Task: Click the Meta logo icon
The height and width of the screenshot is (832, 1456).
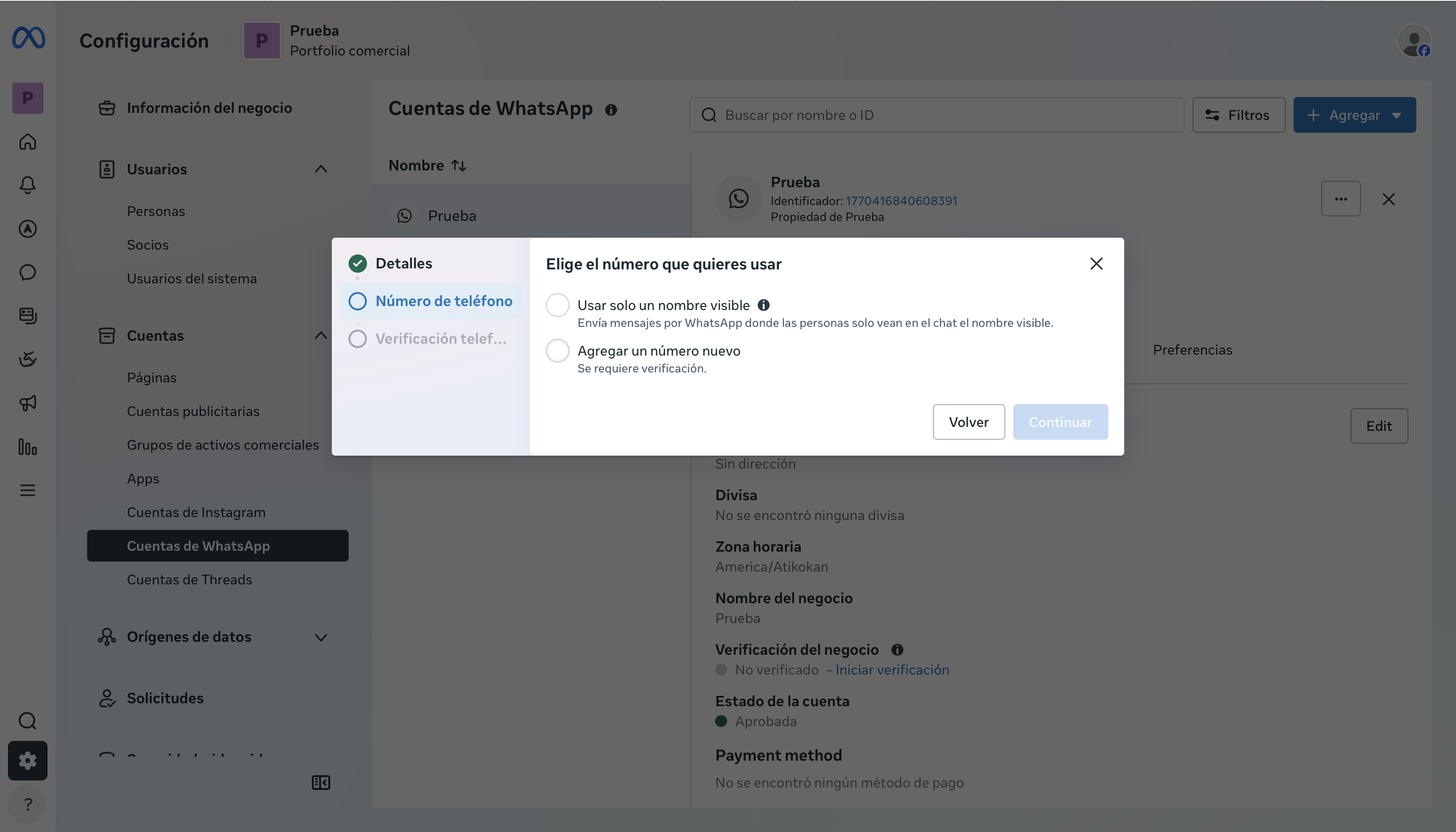Action: coord(28,38)
